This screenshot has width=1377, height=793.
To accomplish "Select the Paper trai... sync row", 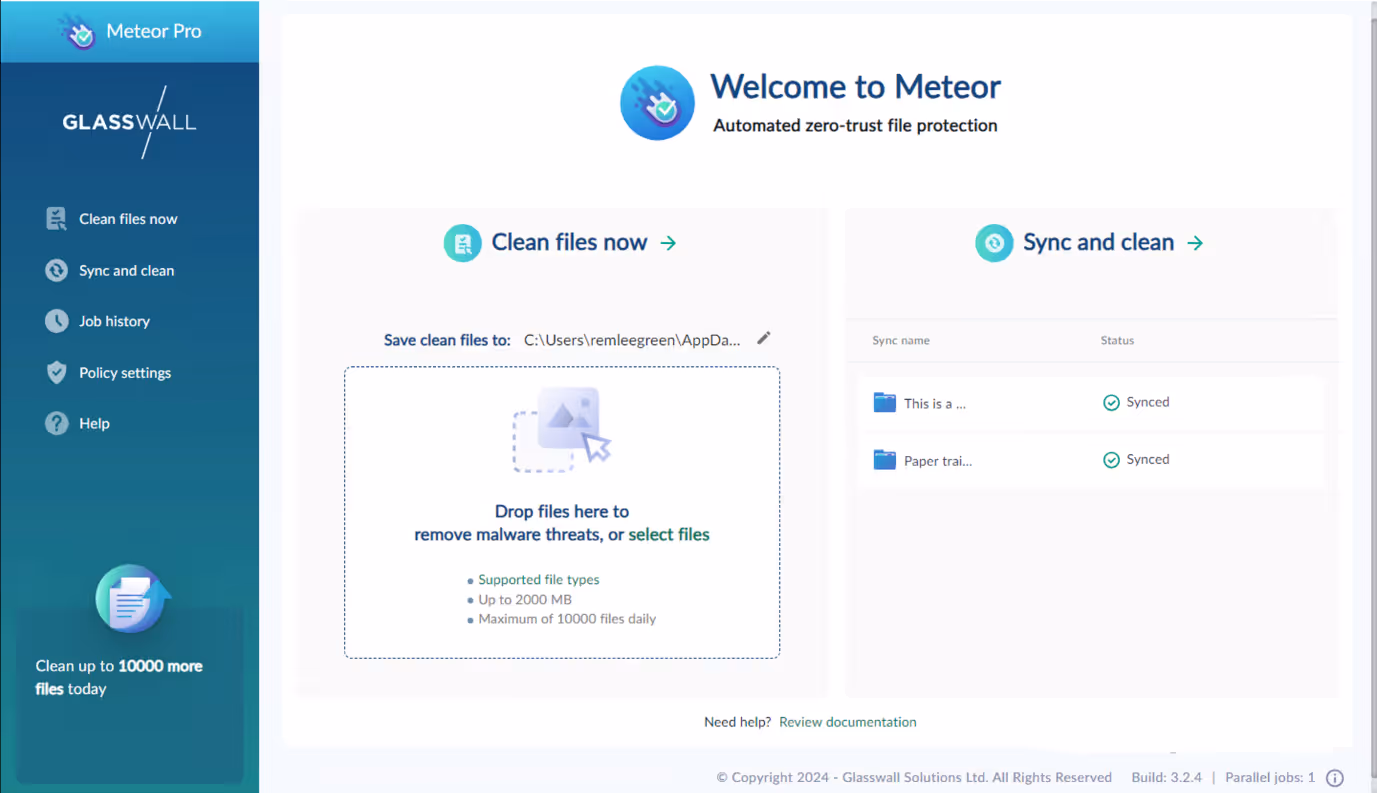I will [x=1091, y=460].
